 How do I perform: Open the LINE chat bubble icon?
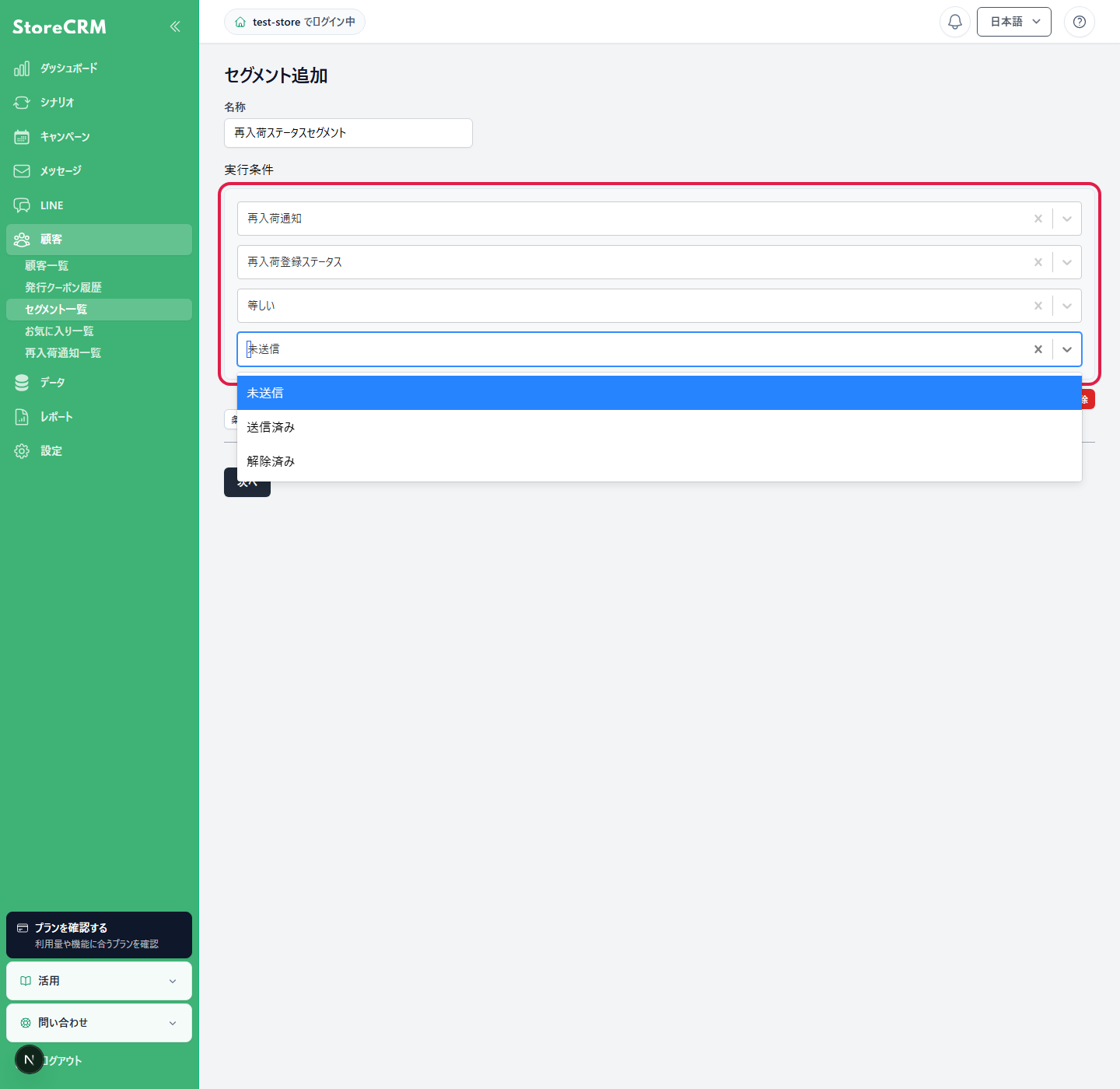[x=22, y=205]
